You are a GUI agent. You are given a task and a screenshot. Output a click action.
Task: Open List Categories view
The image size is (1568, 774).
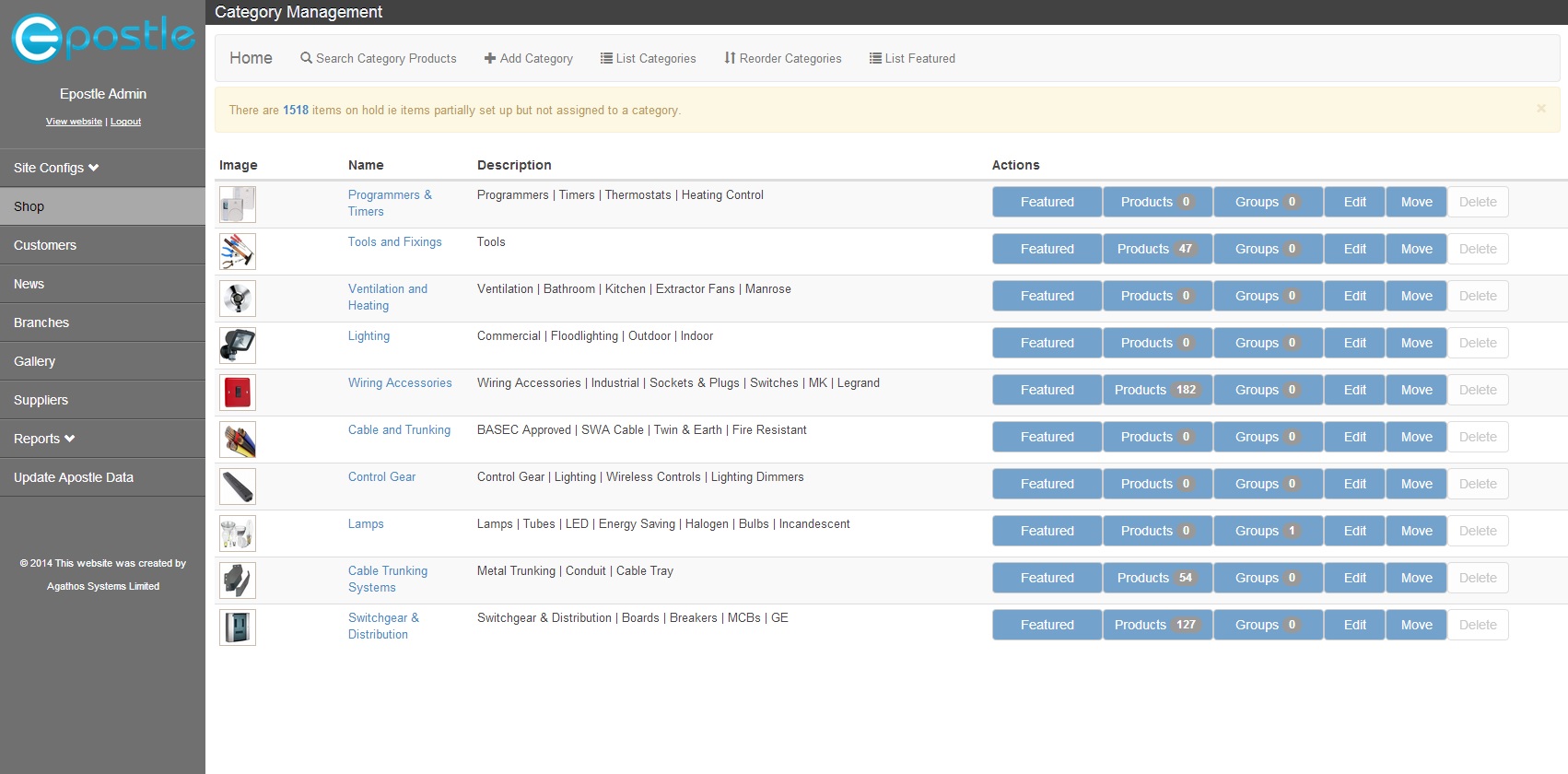[648, 58]
